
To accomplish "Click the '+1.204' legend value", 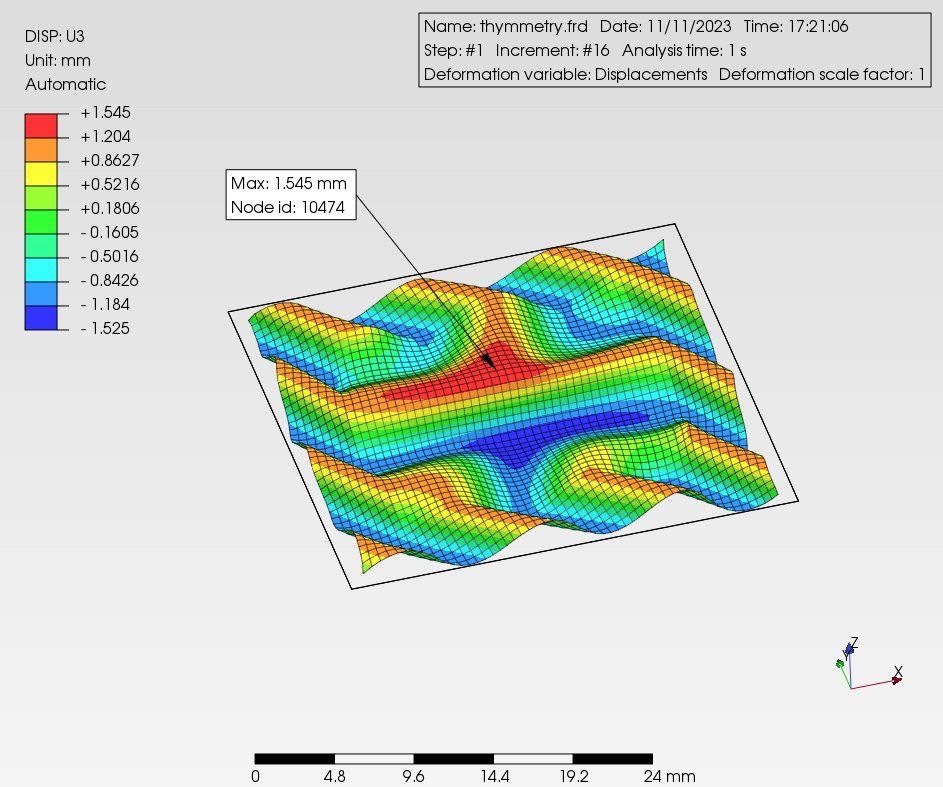I will coord(105,136).
